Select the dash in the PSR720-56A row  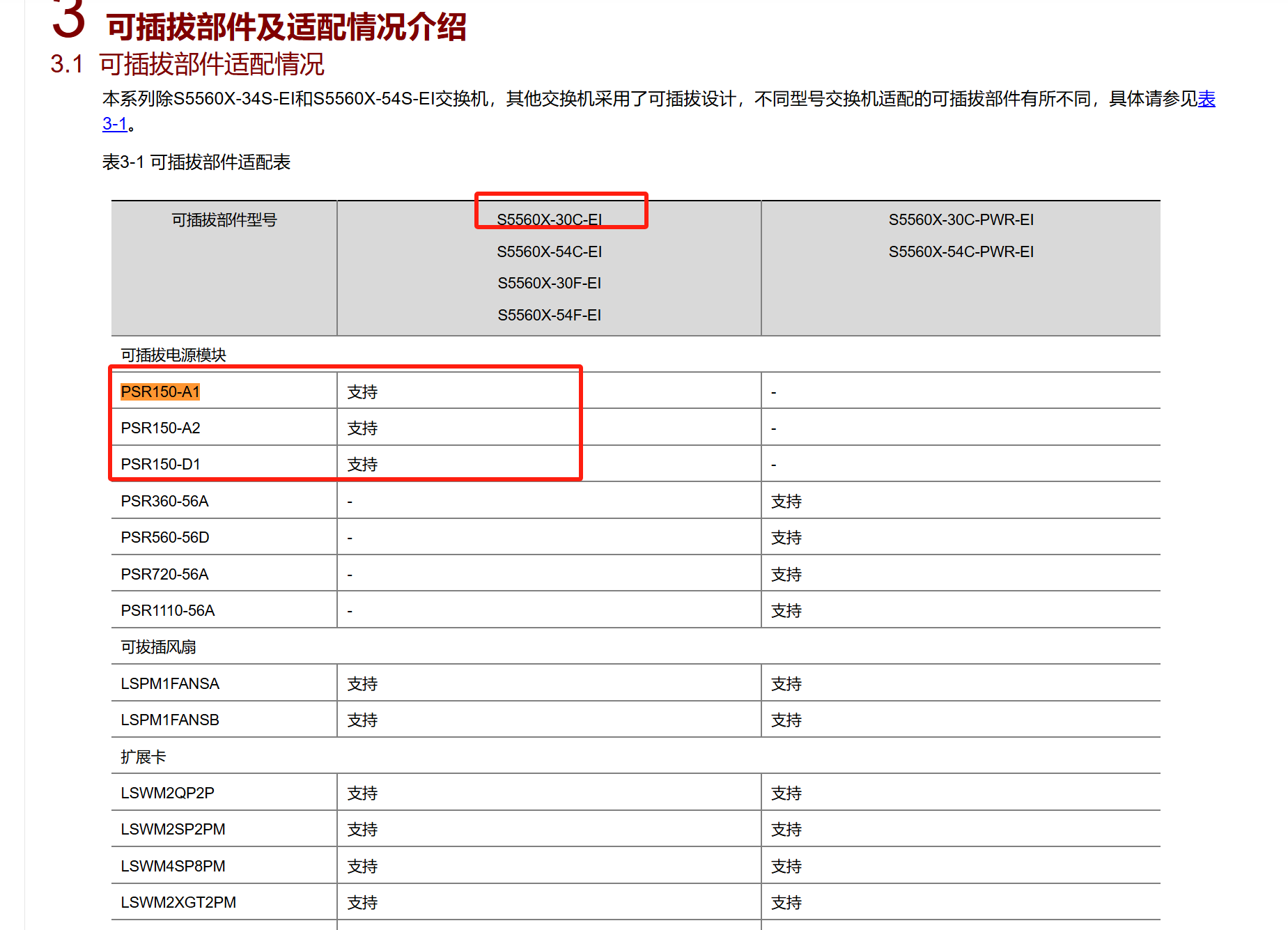(x=350, y=575)
